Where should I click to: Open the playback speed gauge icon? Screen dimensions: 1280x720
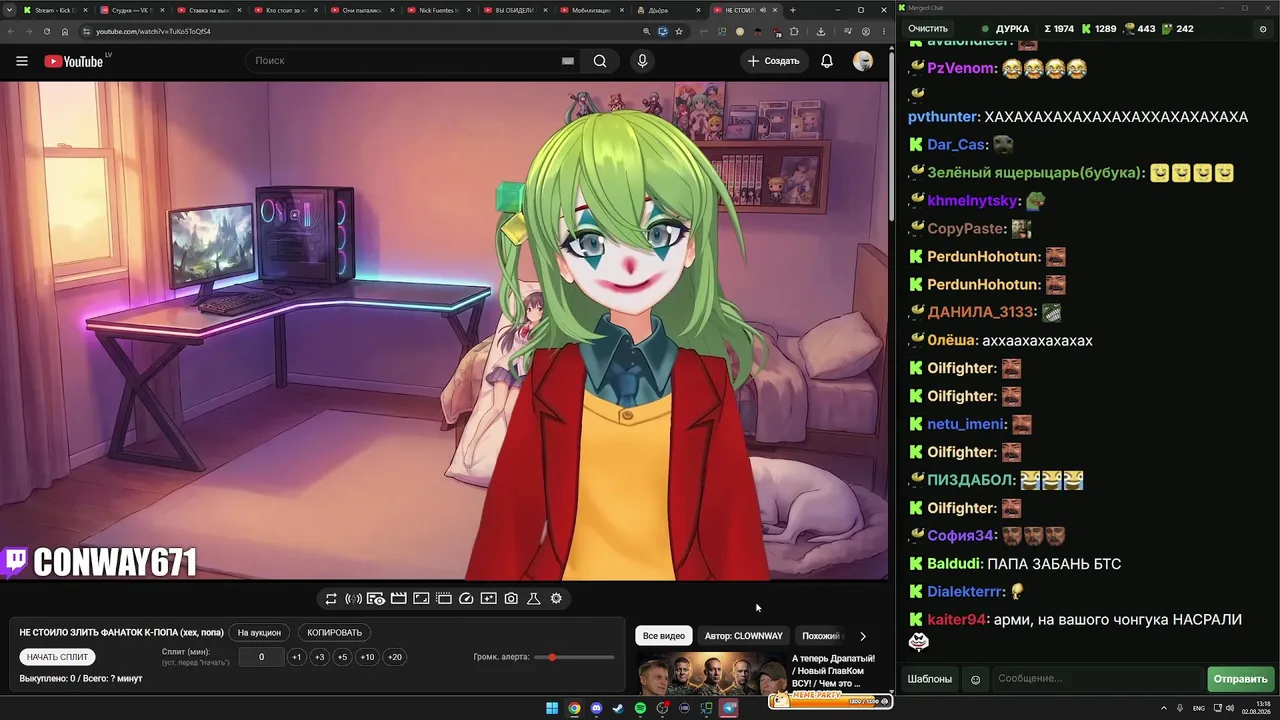tap(466, 599)
